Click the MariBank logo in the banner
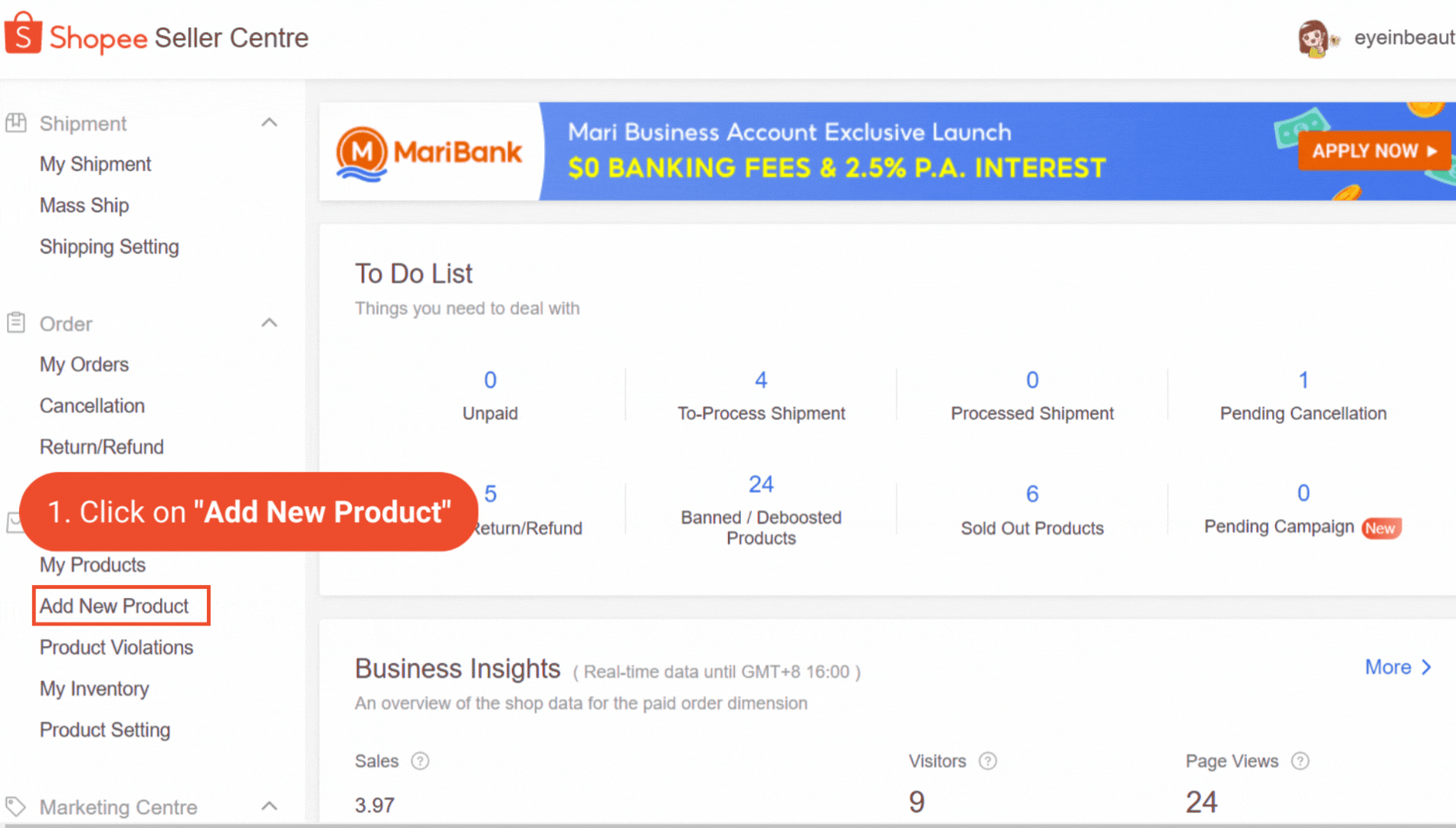Viewport: 1456px width, 828px height. (x=429, y=151)
